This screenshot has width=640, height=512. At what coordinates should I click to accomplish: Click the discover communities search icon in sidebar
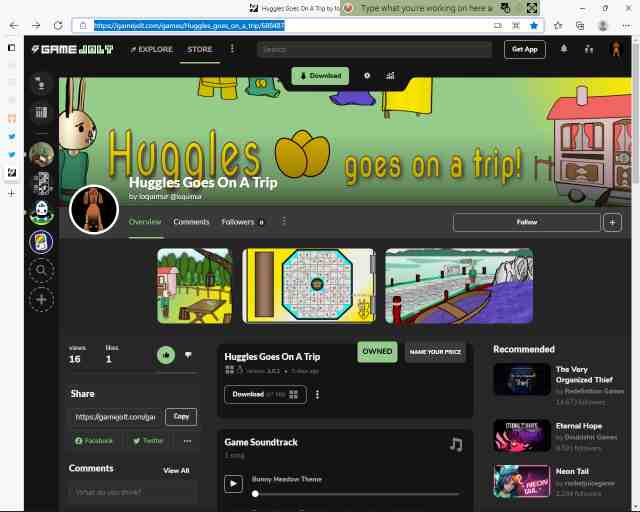(x=41, y=270)
